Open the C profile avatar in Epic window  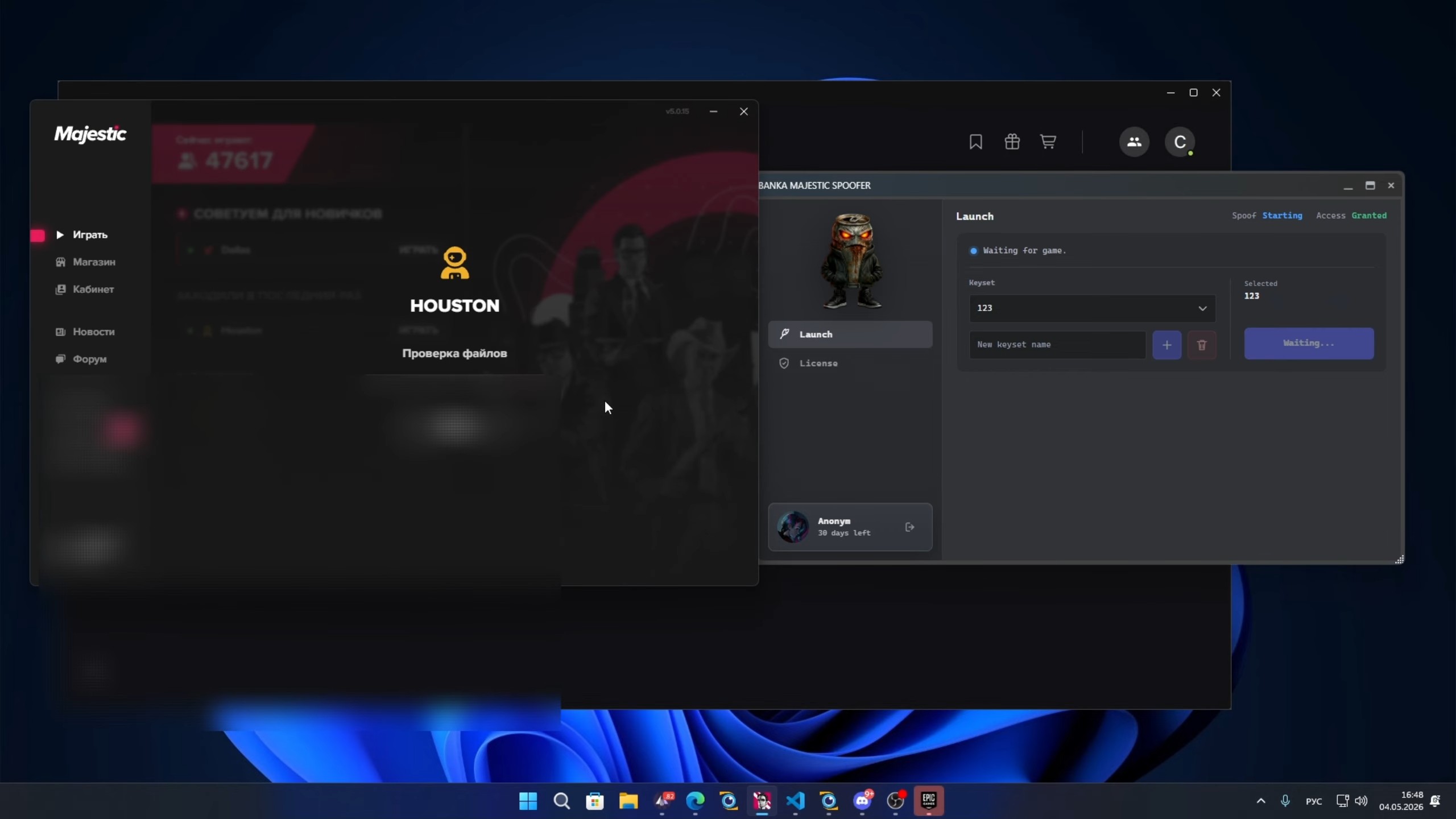pos(1180,142)
